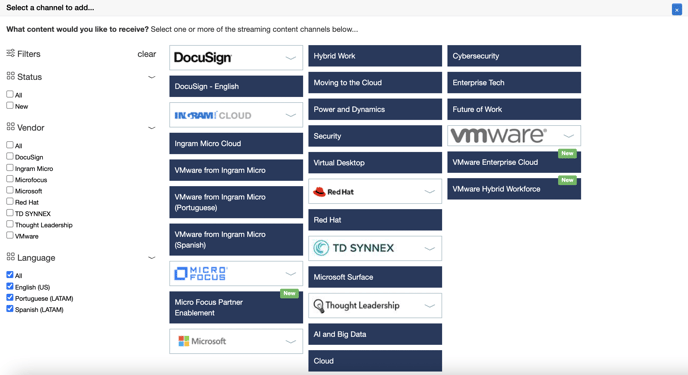Screen dimensions: 688x375
Task: Add the Future of Work channel
Action: pyautogui.click(x=514, y=109)
